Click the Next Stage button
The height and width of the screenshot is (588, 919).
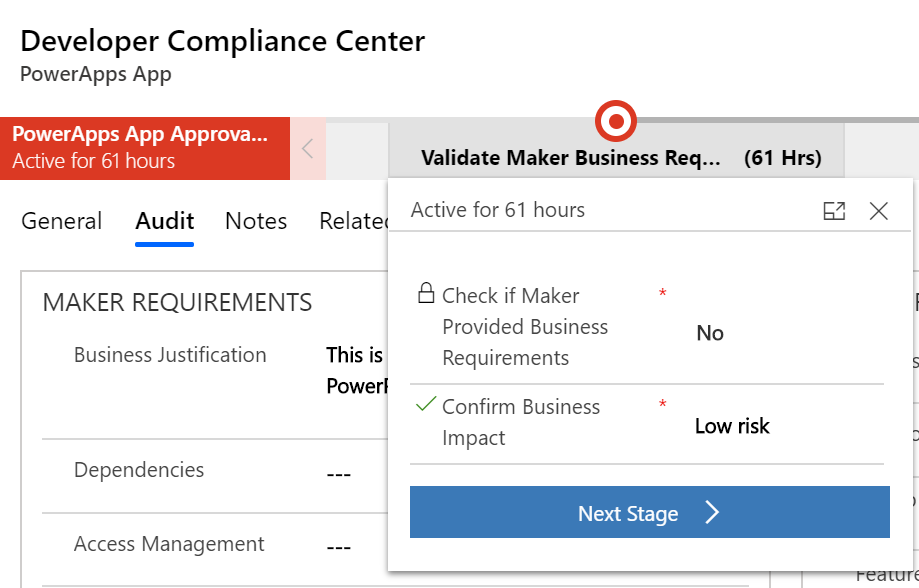[x=650, y=512]
